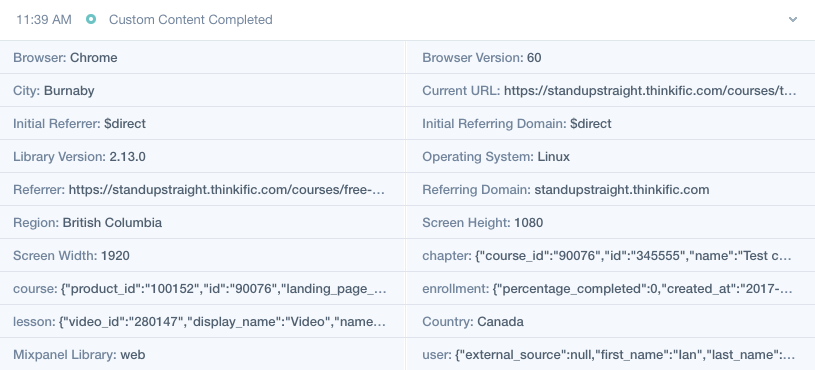Select the Custom Content Completed event title
The image size is (815, 370).
191,20
